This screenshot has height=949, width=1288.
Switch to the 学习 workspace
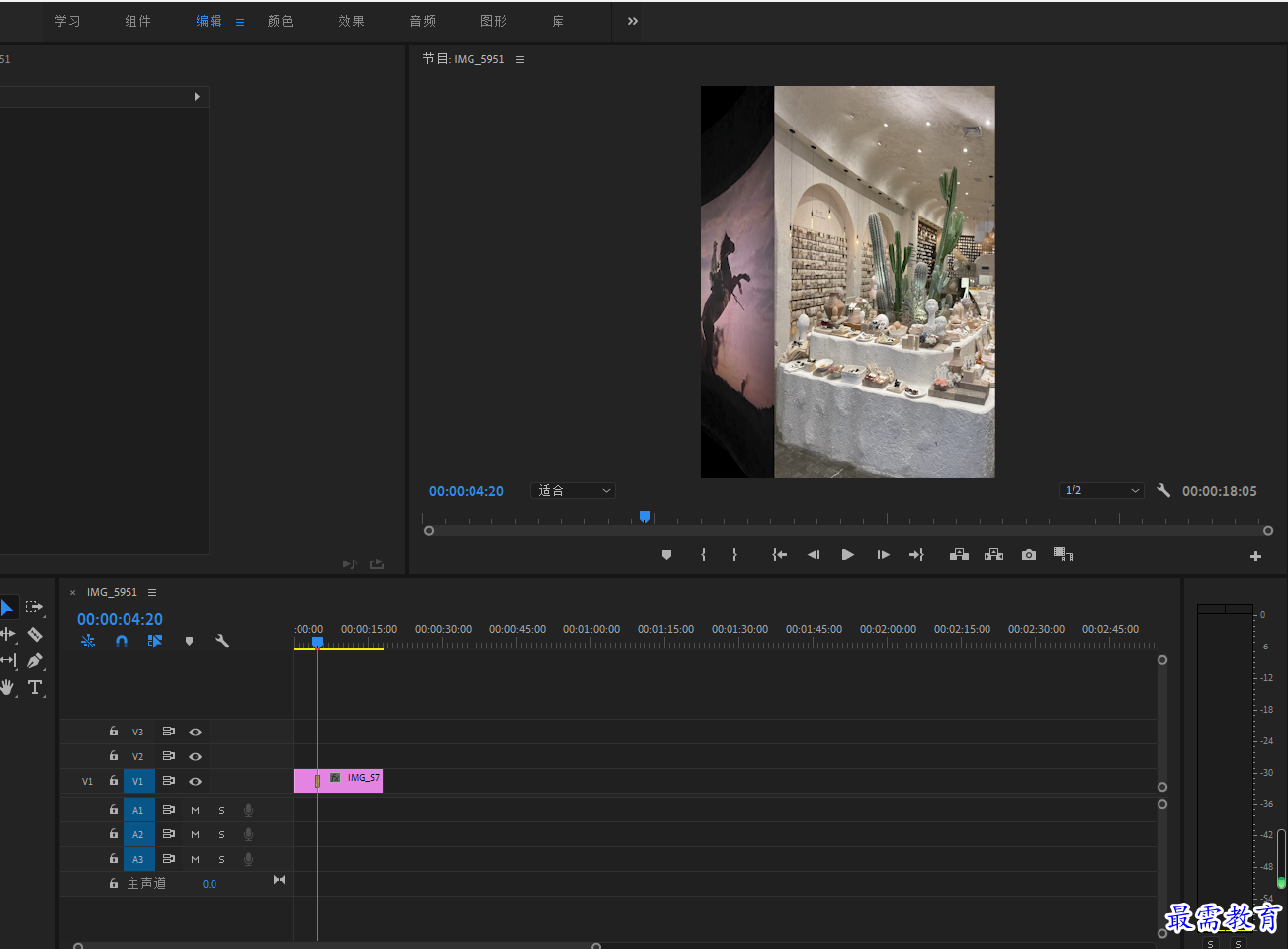tap(67, 21)
